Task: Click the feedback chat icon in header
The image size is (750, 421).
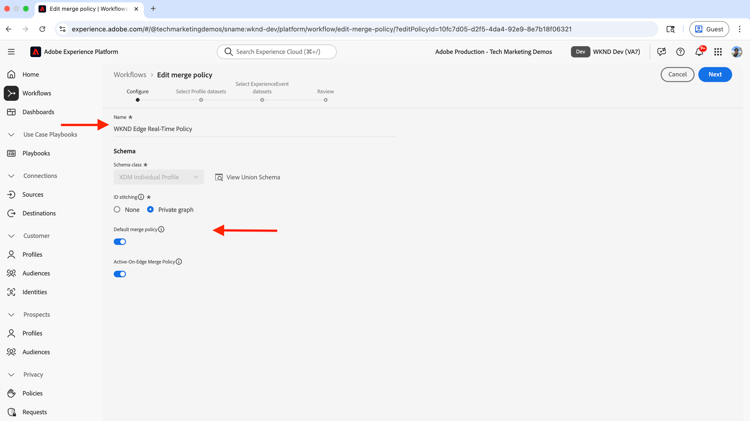Action: pyautogui.click(x=662, y=52)
